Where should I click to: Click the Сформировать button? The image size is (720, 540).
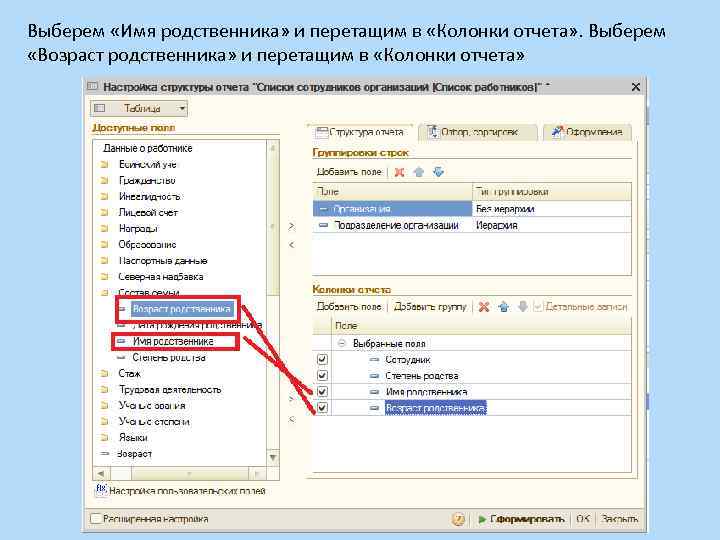click(x=521, y=519)
